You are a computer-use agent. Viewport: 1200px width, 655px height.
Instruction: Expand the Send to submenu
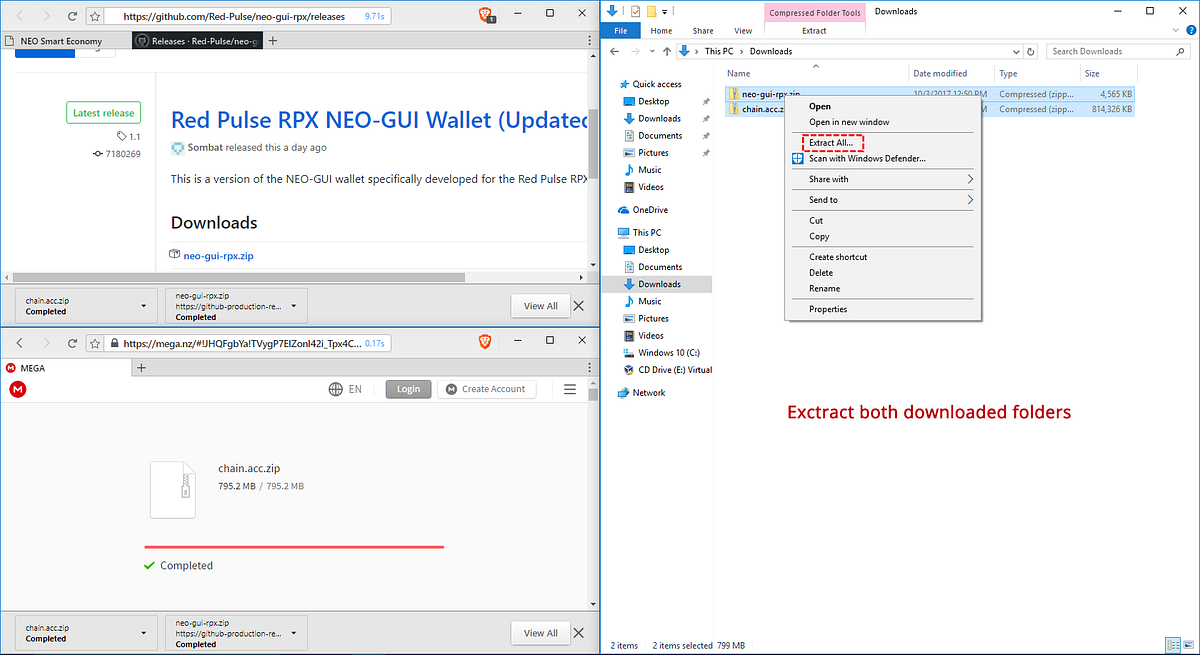[883, 200]
